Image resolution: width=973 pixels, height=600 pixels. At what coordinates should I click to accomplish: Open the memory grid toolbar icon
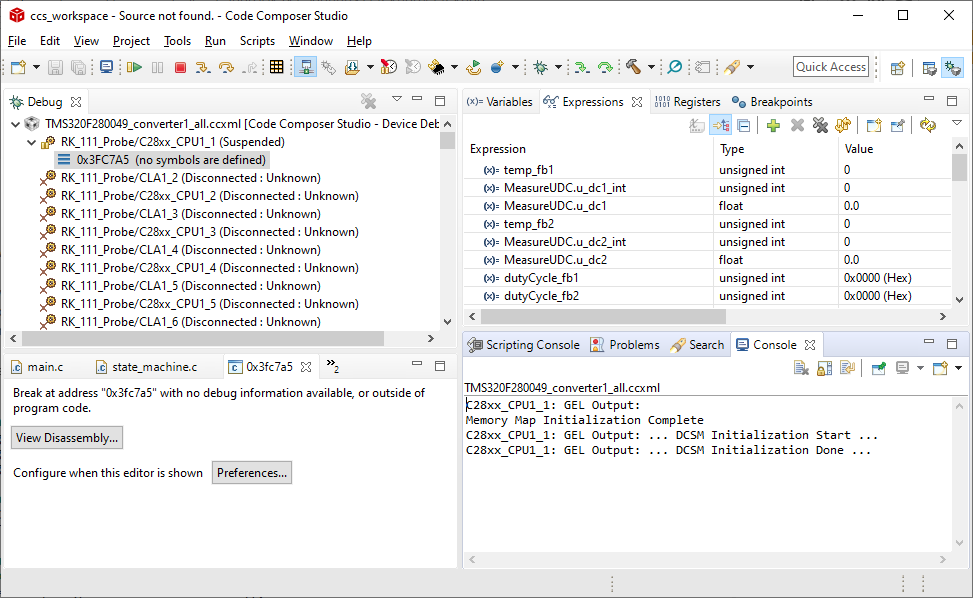(277, 67)
